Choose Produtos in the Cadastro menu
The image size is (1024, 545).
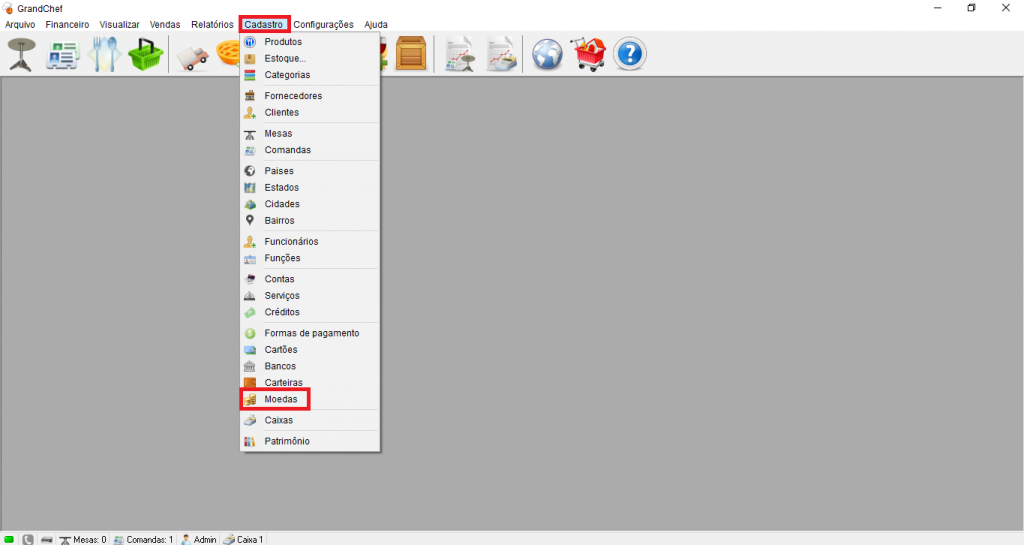tap(283, 42)
